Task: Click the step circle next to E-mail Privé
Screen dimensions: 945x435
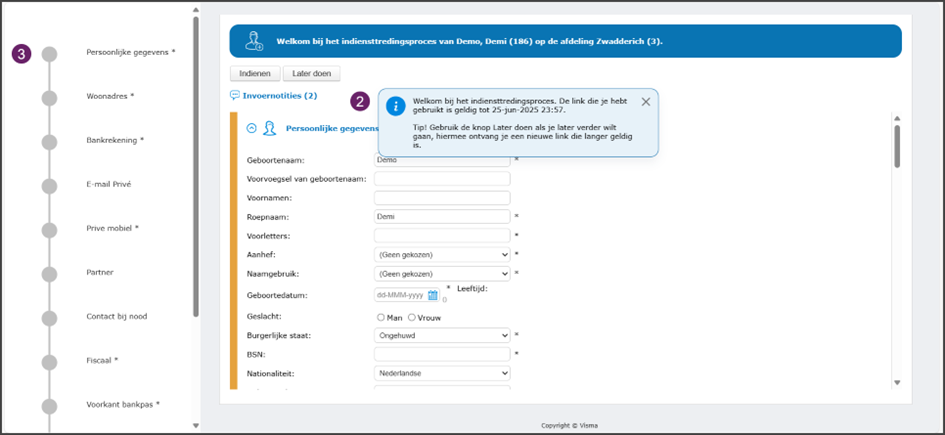Action: click(49, 186)
